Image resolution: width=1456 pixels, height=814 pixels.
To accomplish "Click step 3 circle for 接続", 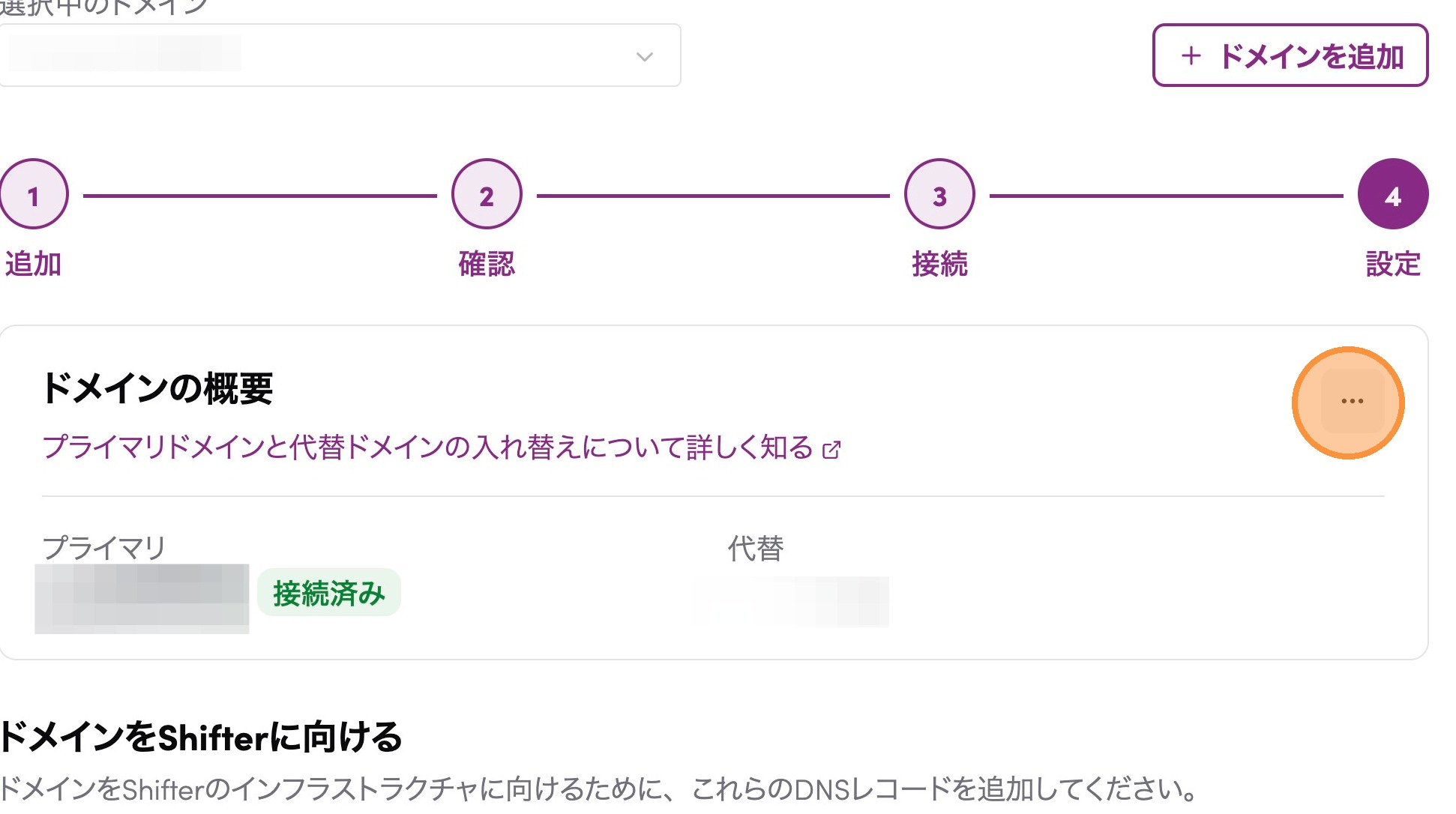I will [939, 195].
